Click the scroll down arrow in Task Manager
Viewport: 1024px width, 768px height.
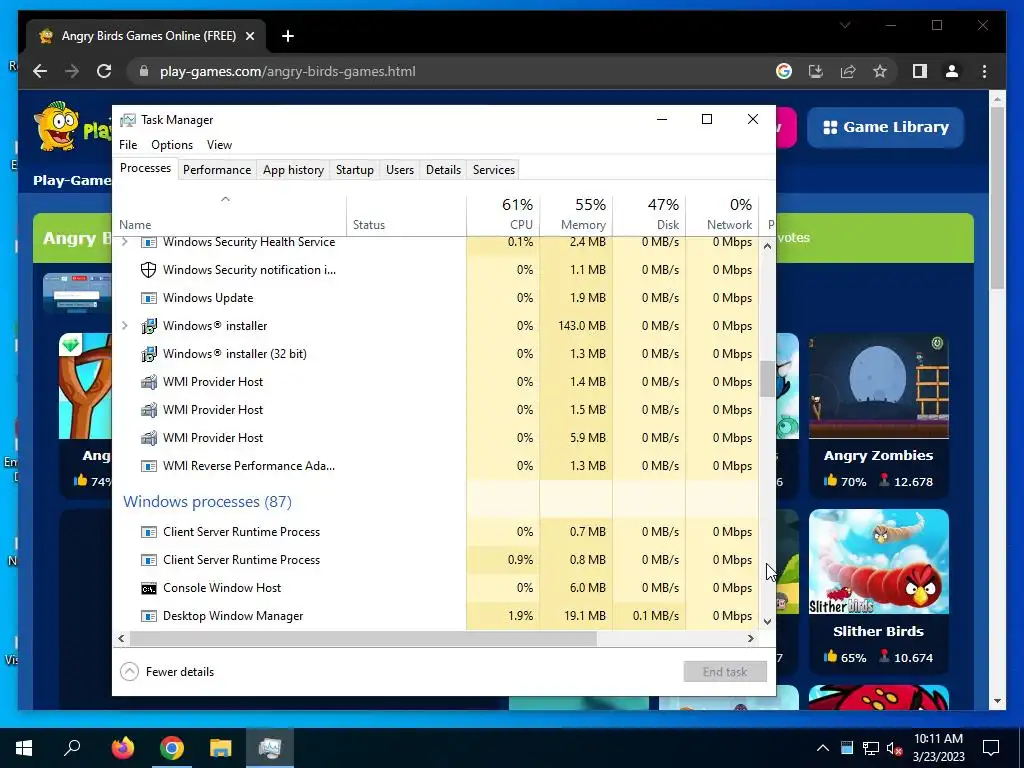[767, 622]
